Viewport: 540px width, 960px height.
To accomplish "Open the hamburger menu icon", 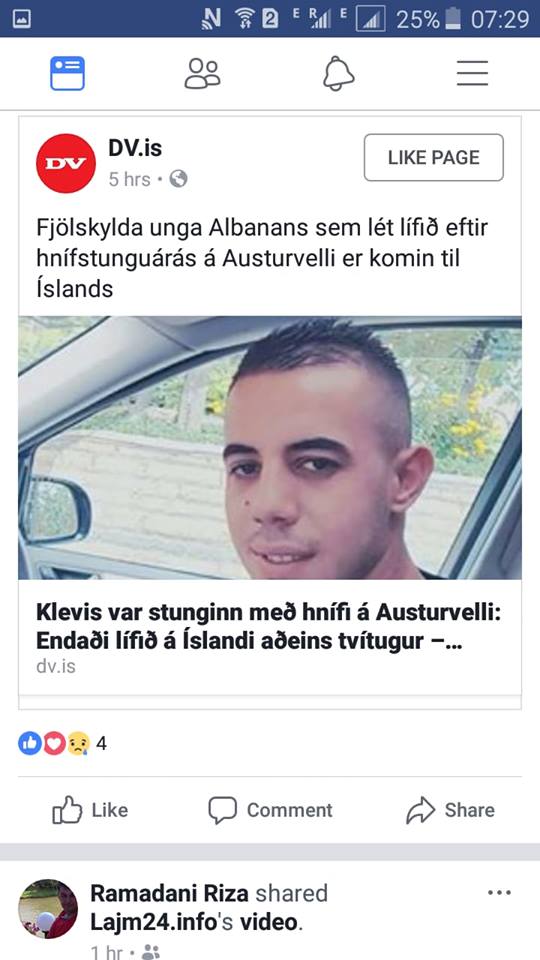I will [473, 73].
